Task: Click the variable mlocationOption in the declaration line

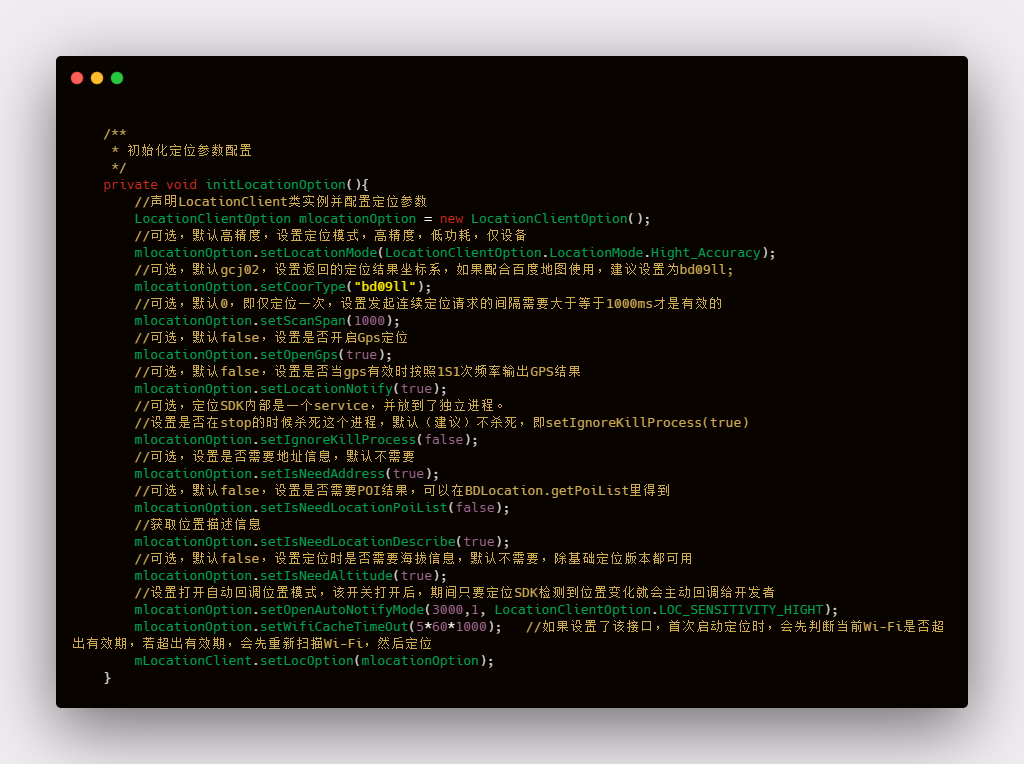Action: coord(357,219)
